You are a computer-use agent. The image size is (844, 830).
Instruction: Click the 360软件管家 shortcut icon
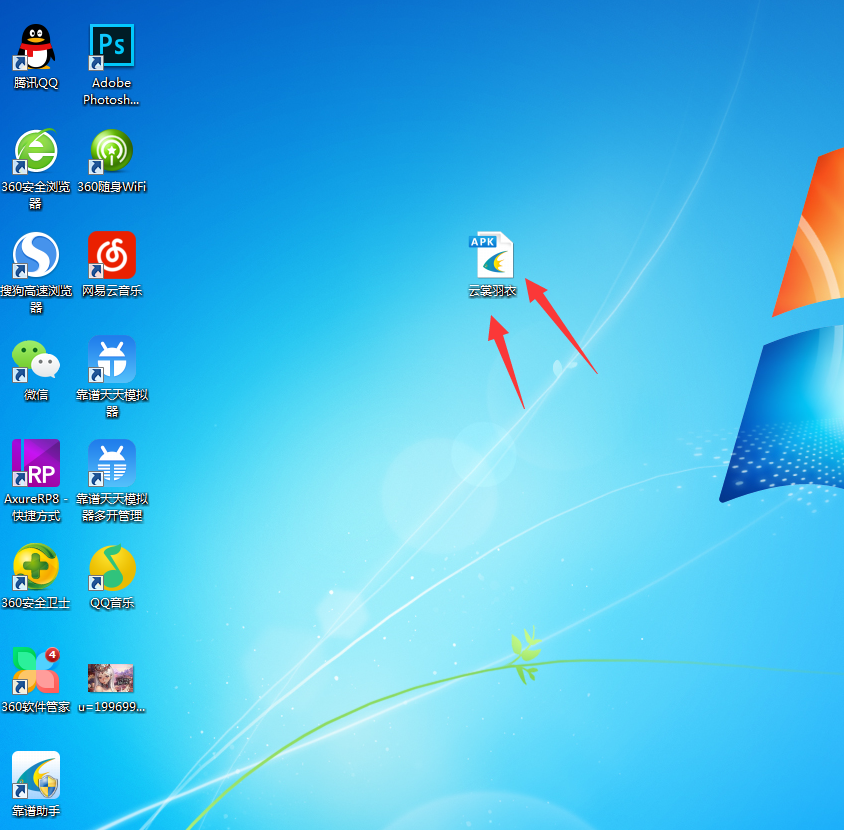[36, 671]
